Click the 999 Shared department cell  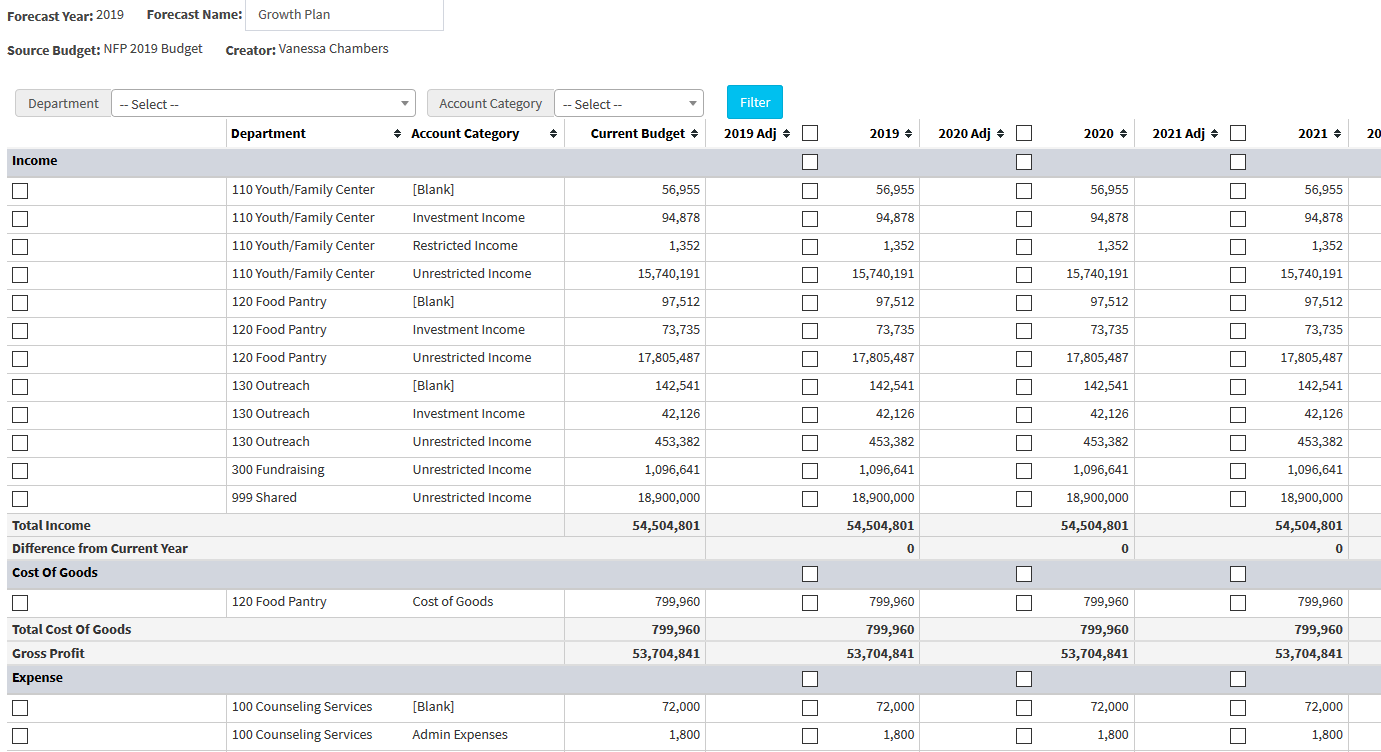pyautogui.click(x=264, y=498)
